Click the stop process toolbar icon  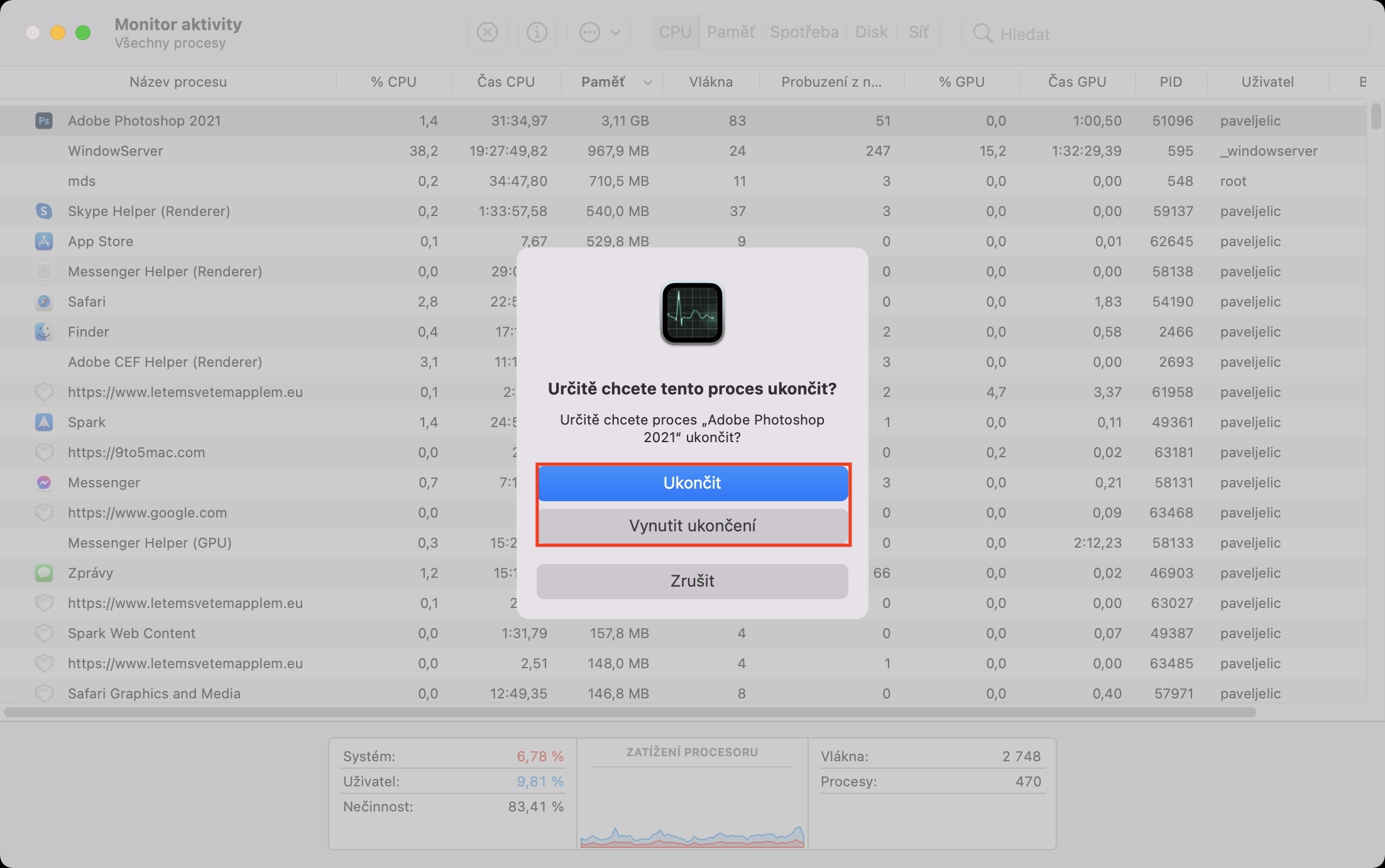(487, 33)
